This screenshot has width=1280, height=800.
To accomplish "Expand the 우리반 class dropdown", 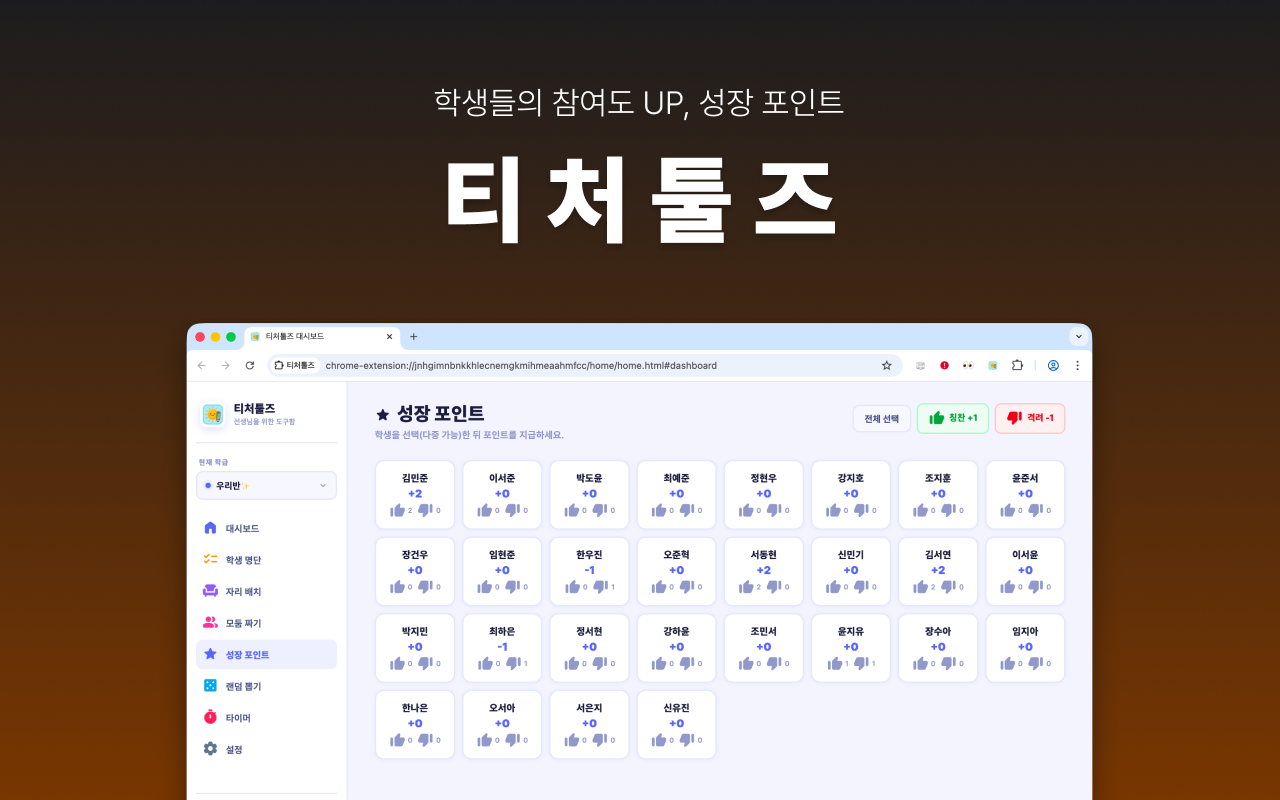I will 266,485.
